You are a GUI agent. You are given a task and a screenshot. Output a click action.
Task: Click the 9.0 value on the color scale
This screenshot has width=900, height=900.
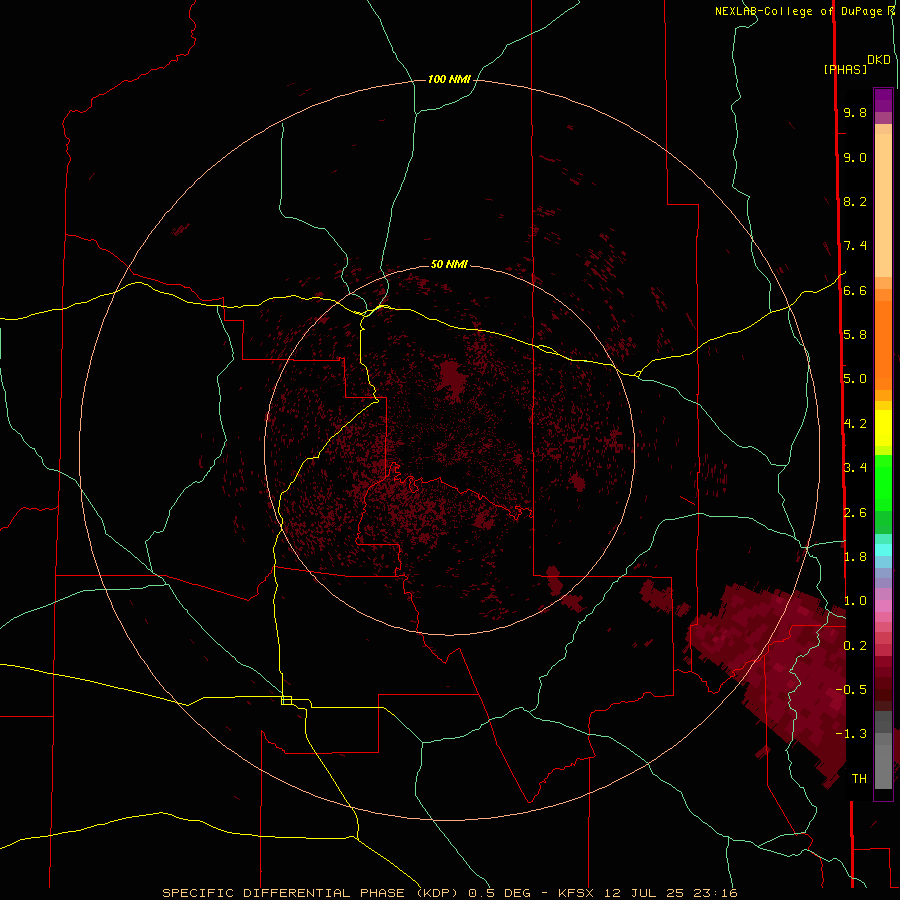pyautogui.click(x=855, y=157)
